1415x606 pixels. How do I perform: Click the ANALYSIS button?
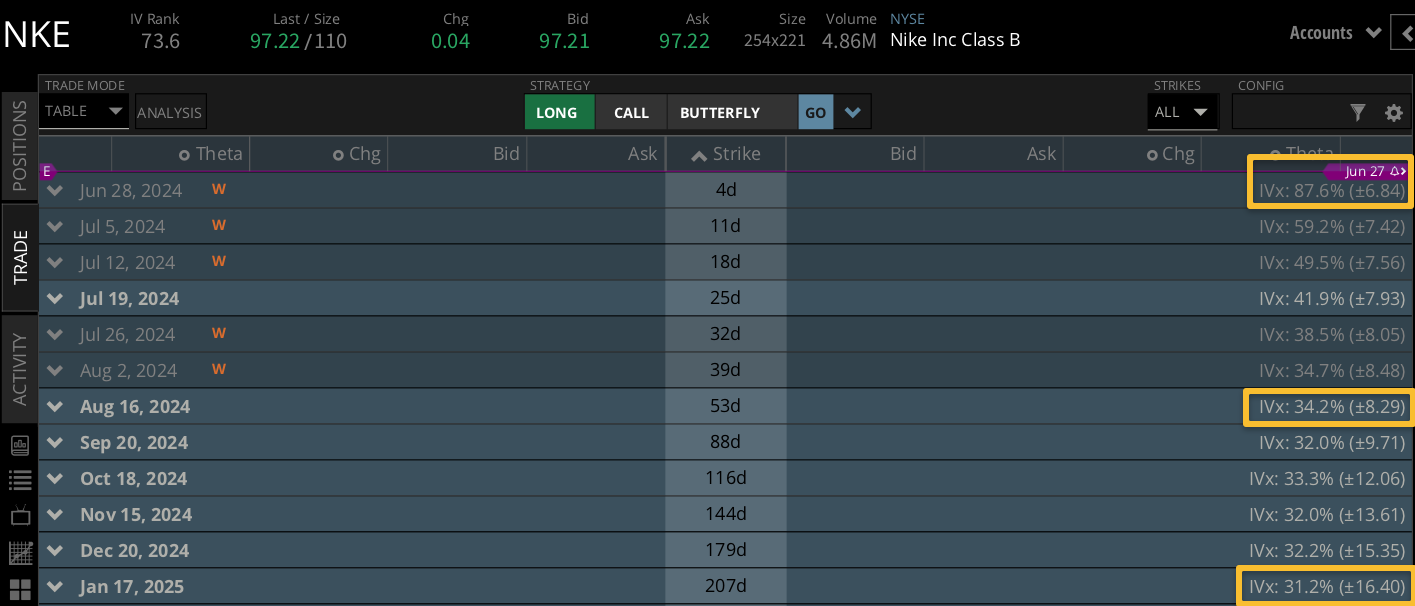pos(170,113)
